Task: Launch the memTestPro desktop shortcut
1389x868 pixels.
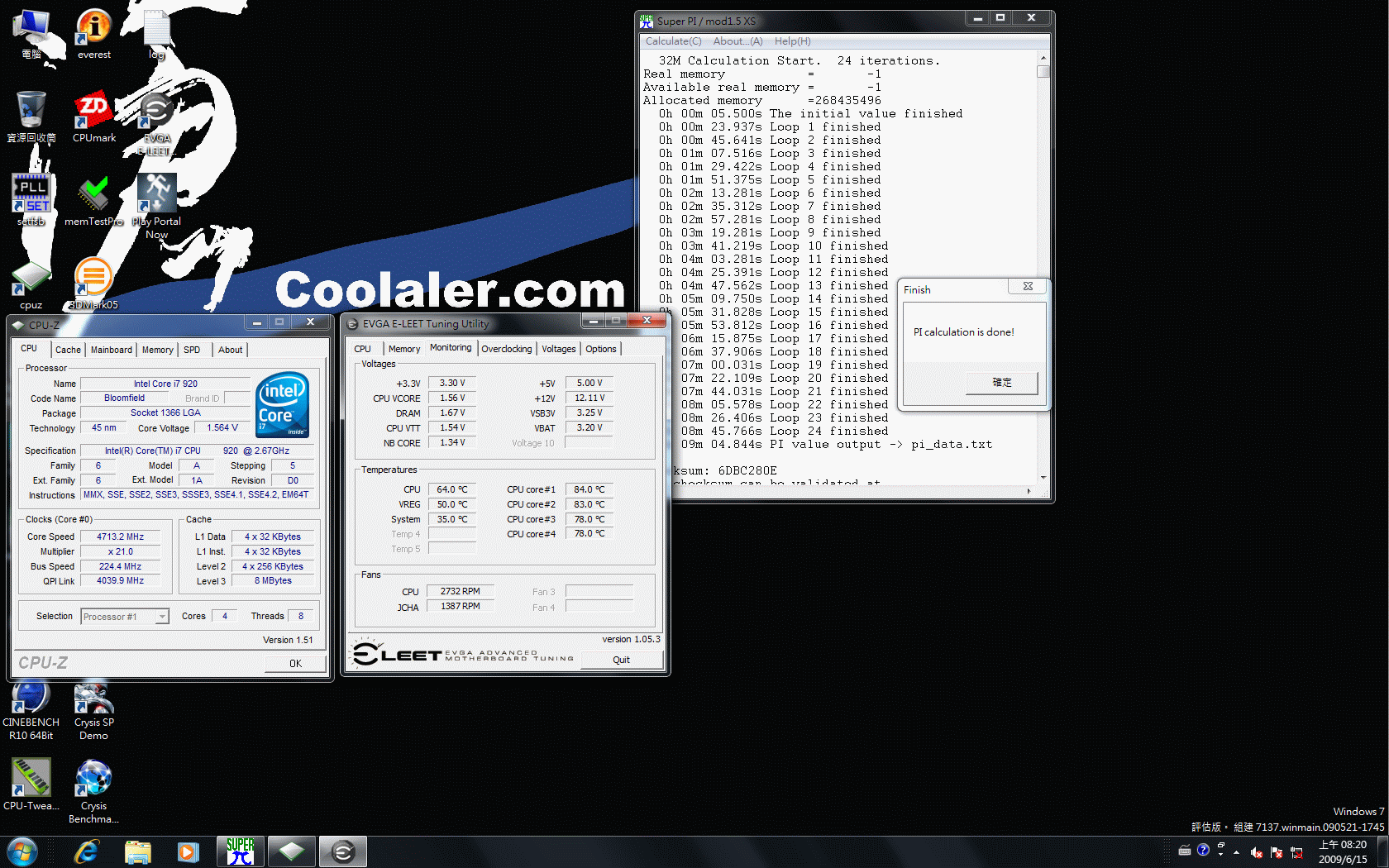Action: [93, 202]
